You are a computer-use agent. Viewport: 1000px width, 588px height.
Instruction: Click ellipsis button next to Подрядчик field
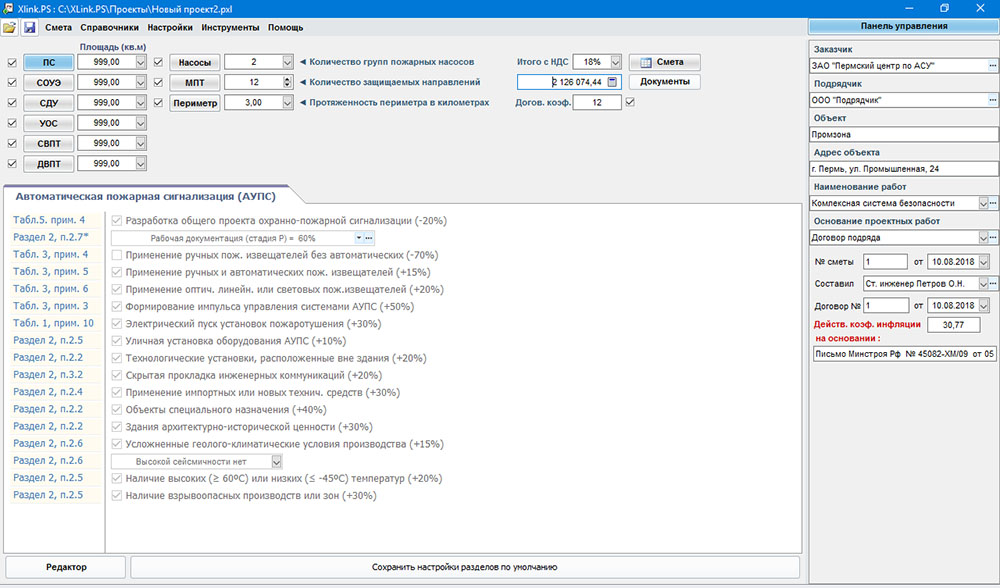pos(992,100)
